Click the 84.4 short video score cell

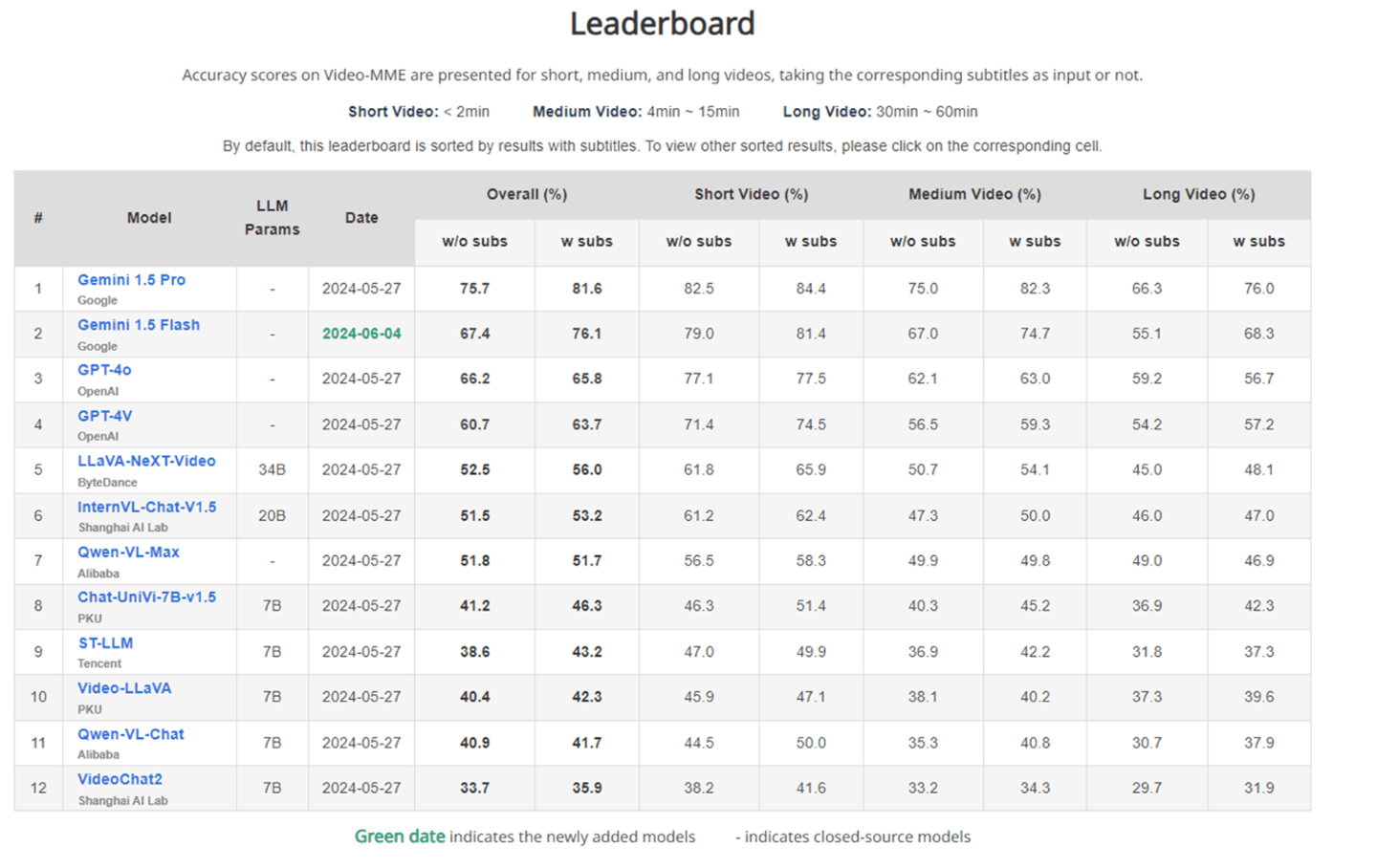click(x=811, y=289)
